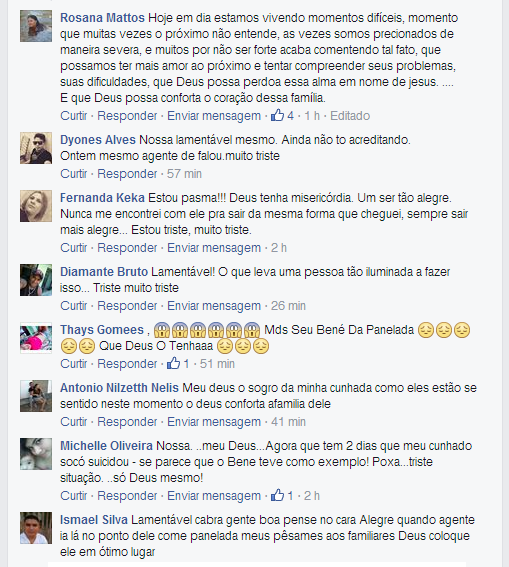This screenshot has width=509, height=567.
Task: Click Curtir under Michelle Oliveira's comment
Action: pos(74,495)
